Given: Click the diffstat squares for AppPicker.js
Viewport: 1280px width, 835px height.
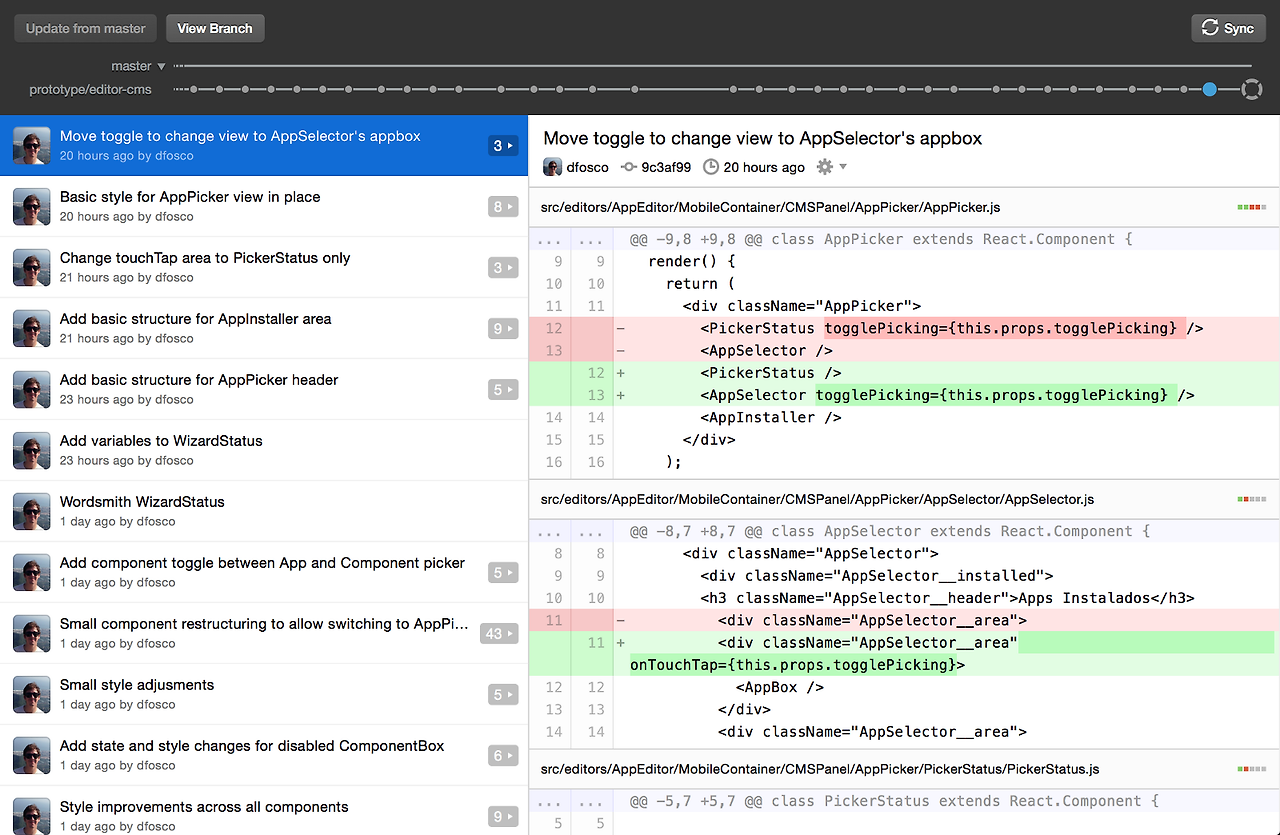Looking at the screenshot, I should pyautogui.click(x=1251, y=207).
